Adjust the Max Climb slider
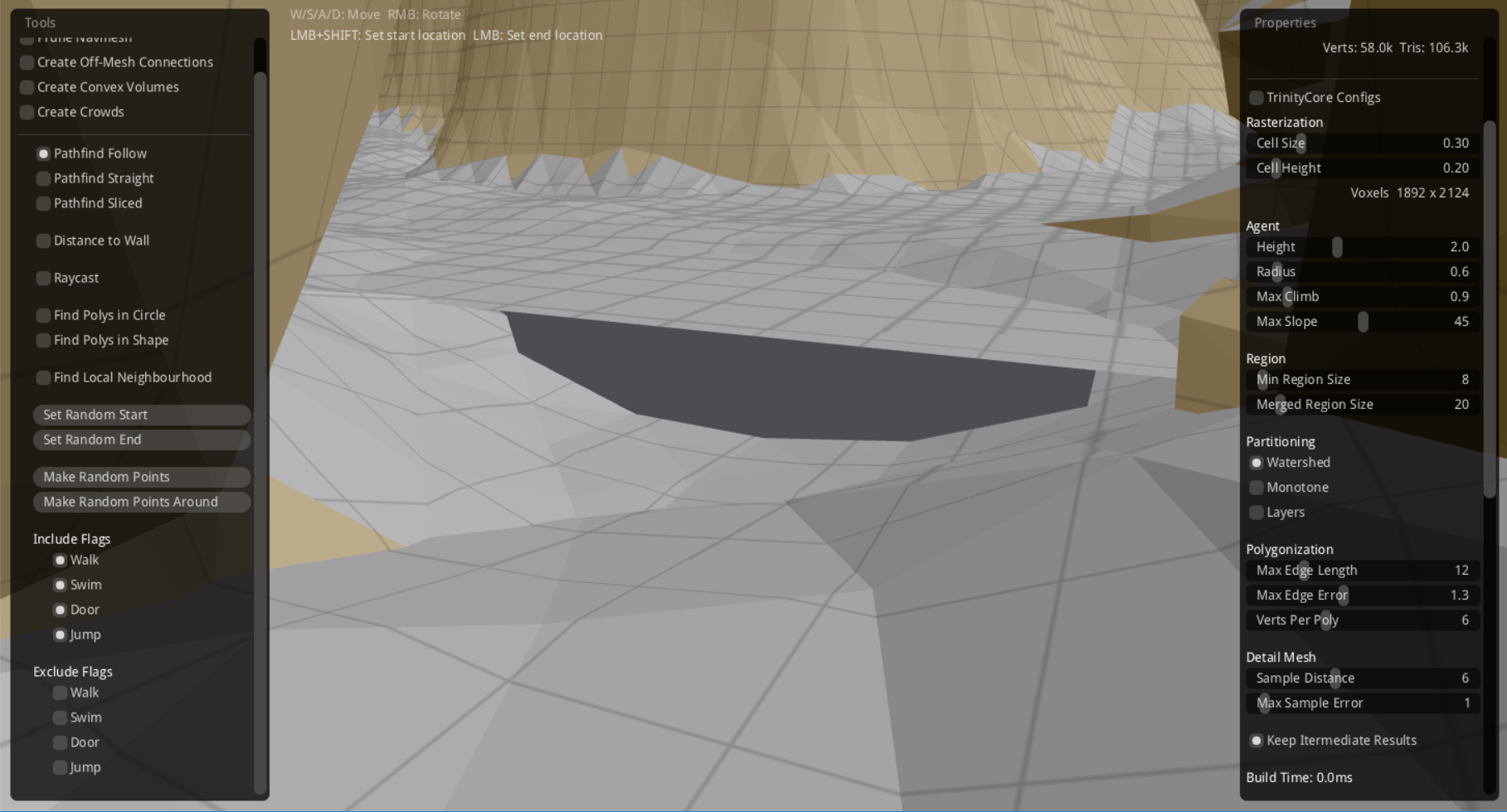1507x812 pixels. click(1363, 297)
